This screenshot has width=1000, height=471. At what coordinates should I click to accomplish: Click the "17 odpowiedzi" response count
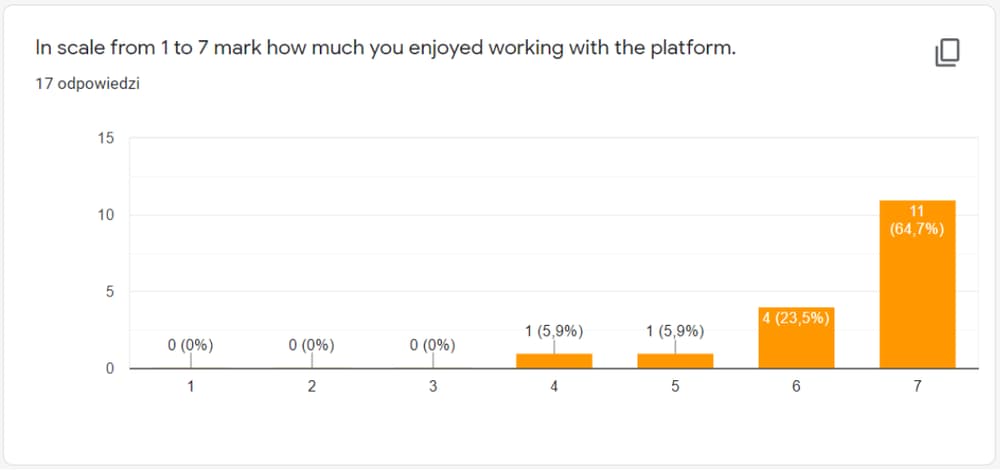[x=86, y=84]
